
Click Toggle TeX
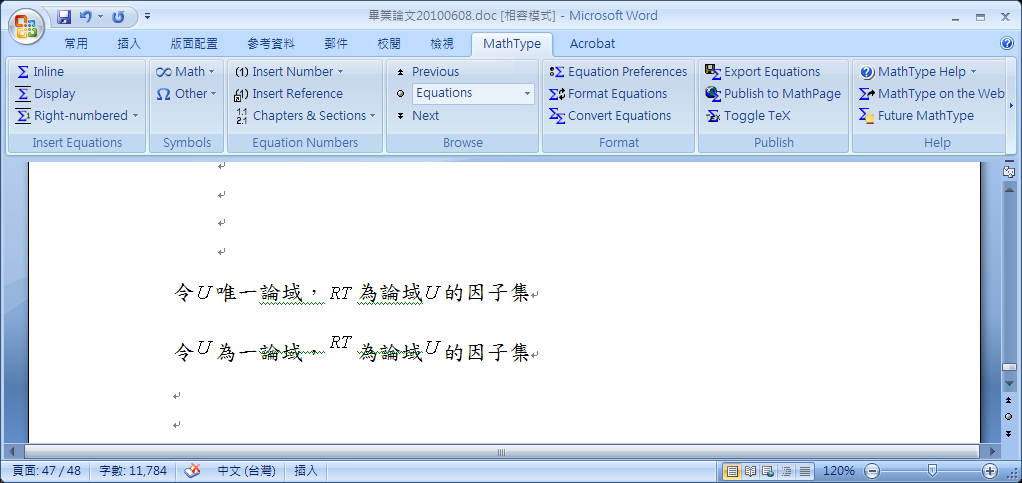tap(748, 116)
